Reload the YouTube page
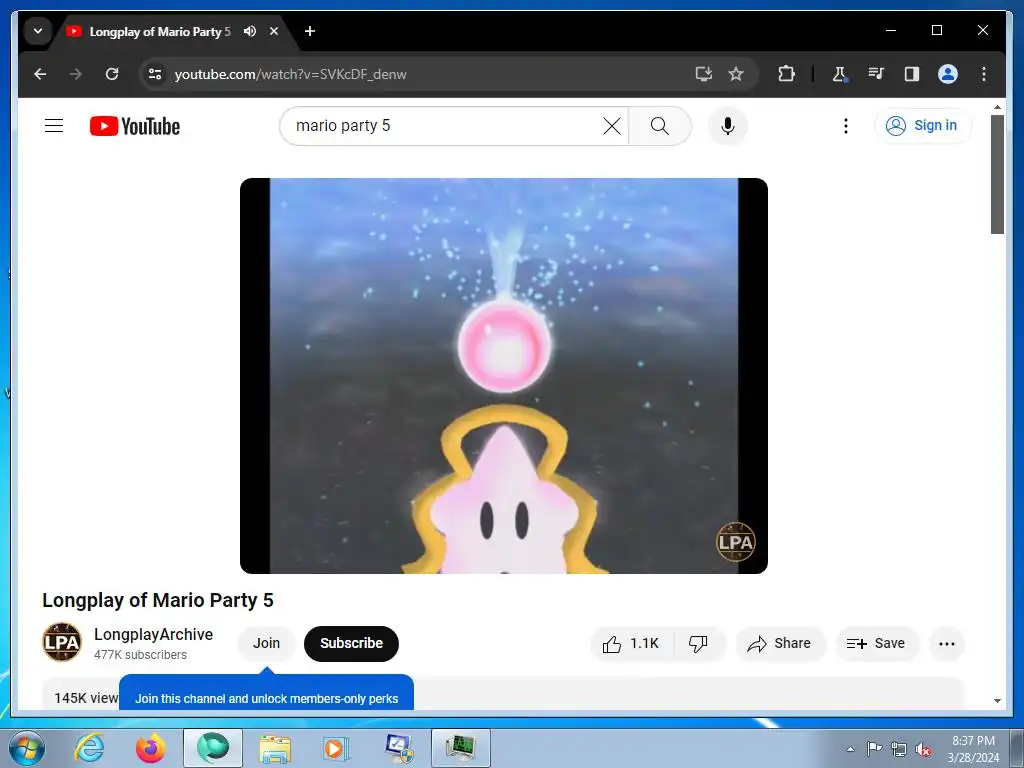 [112, 74]
